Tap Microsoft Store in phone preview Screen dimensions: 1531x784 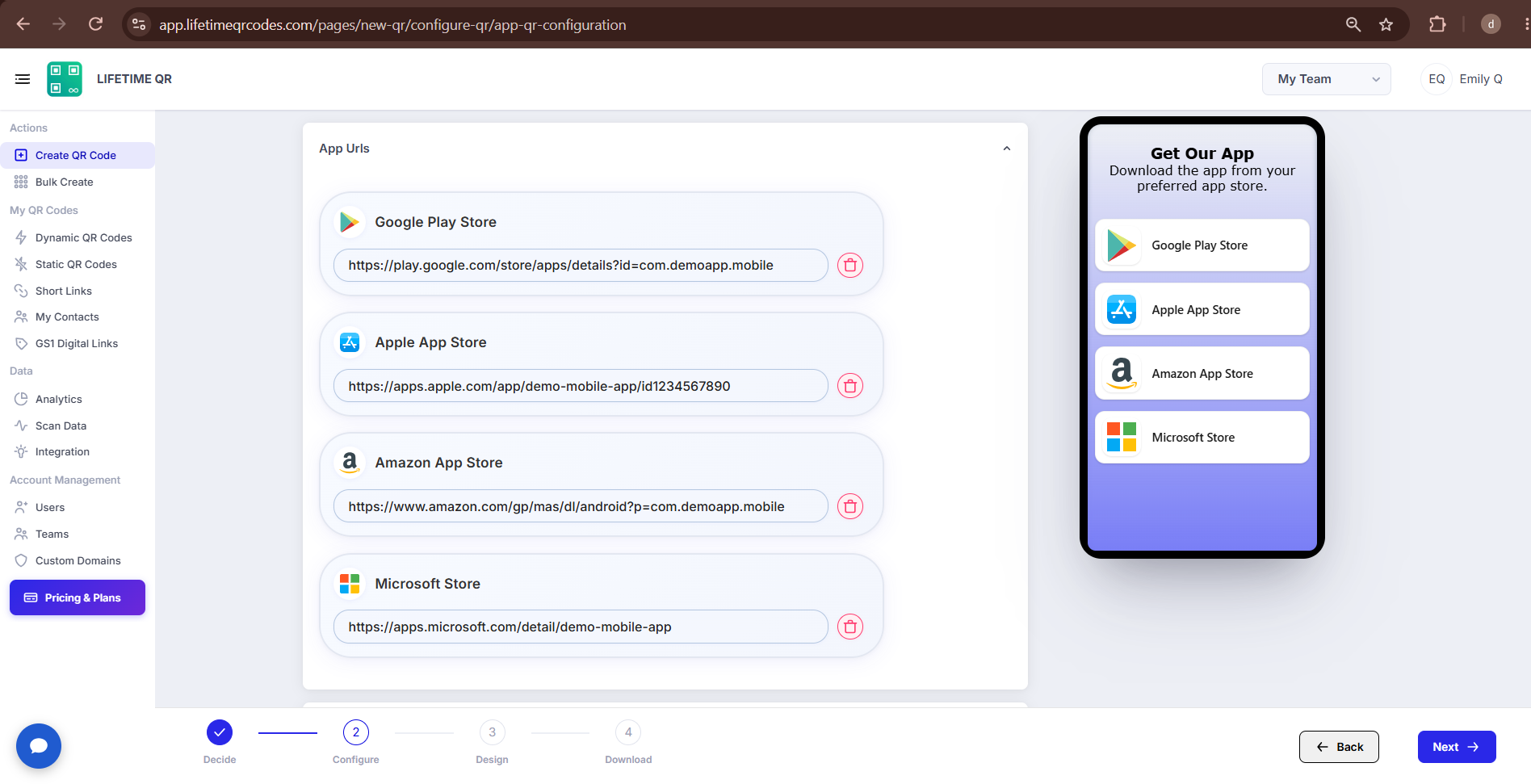click(x=1202, y=438)
